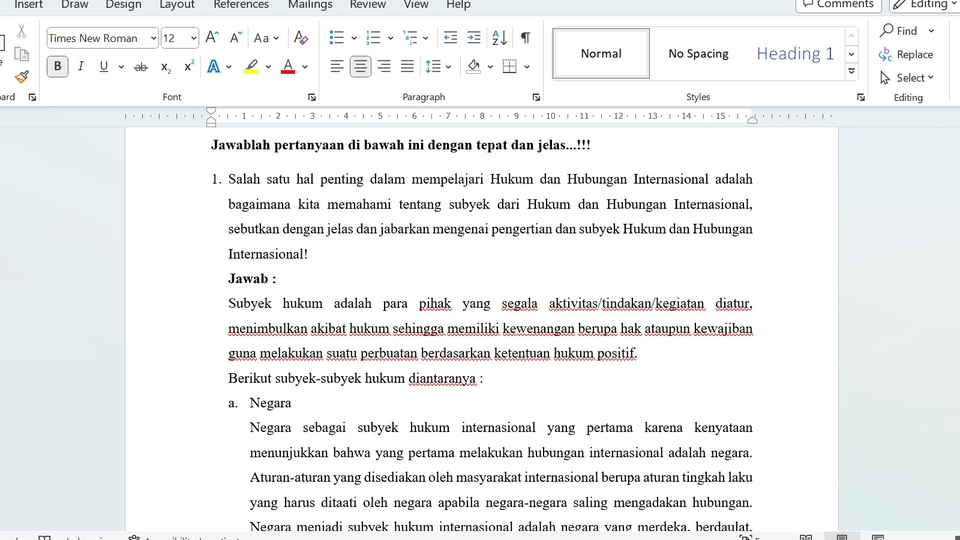Viewport: 960px width, 540px height.
Task: Open the Styles pane launcher
Action: click(861, 97)
